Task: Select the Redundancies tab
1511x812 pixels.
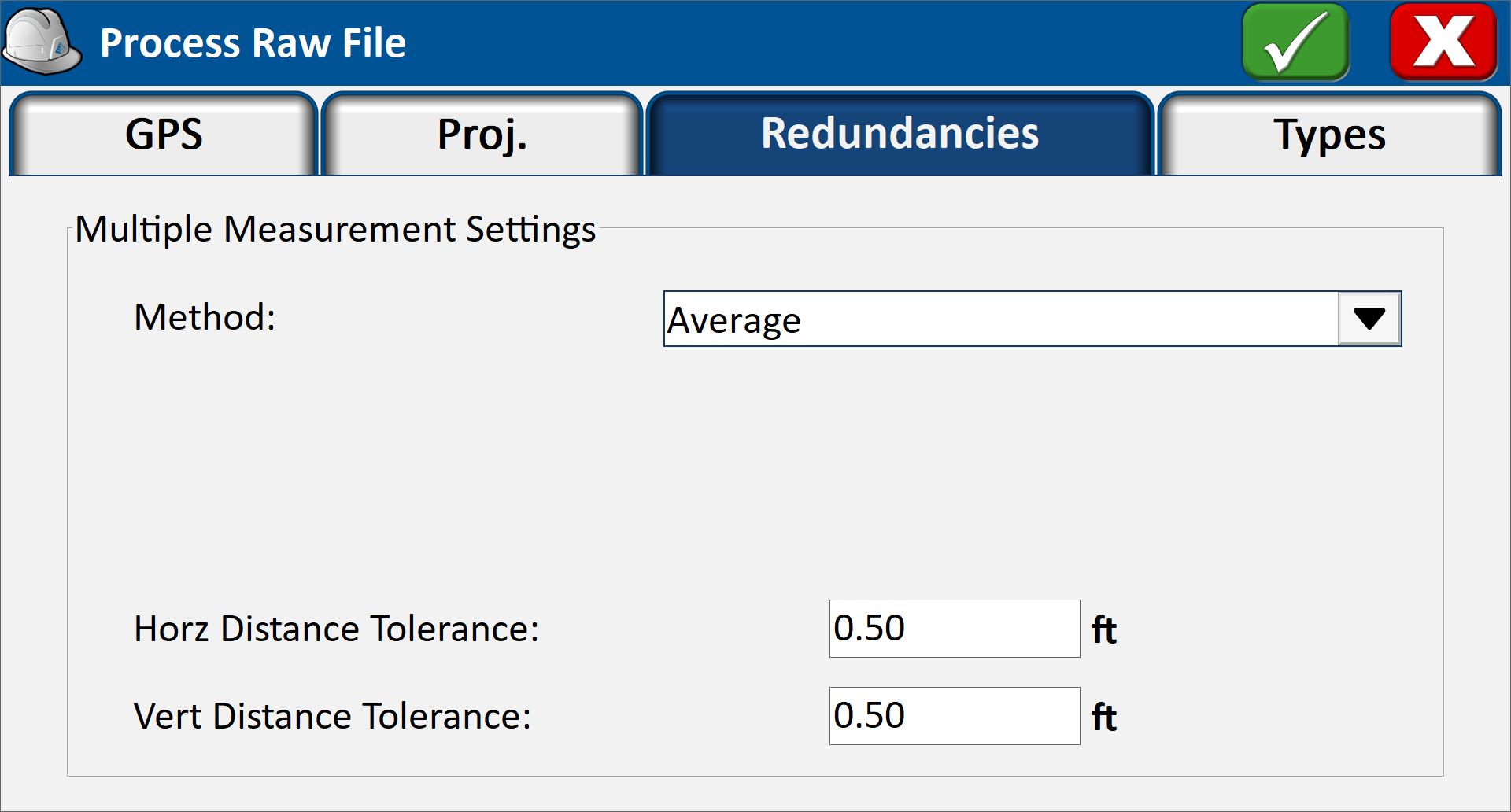Action: [900, 134]
